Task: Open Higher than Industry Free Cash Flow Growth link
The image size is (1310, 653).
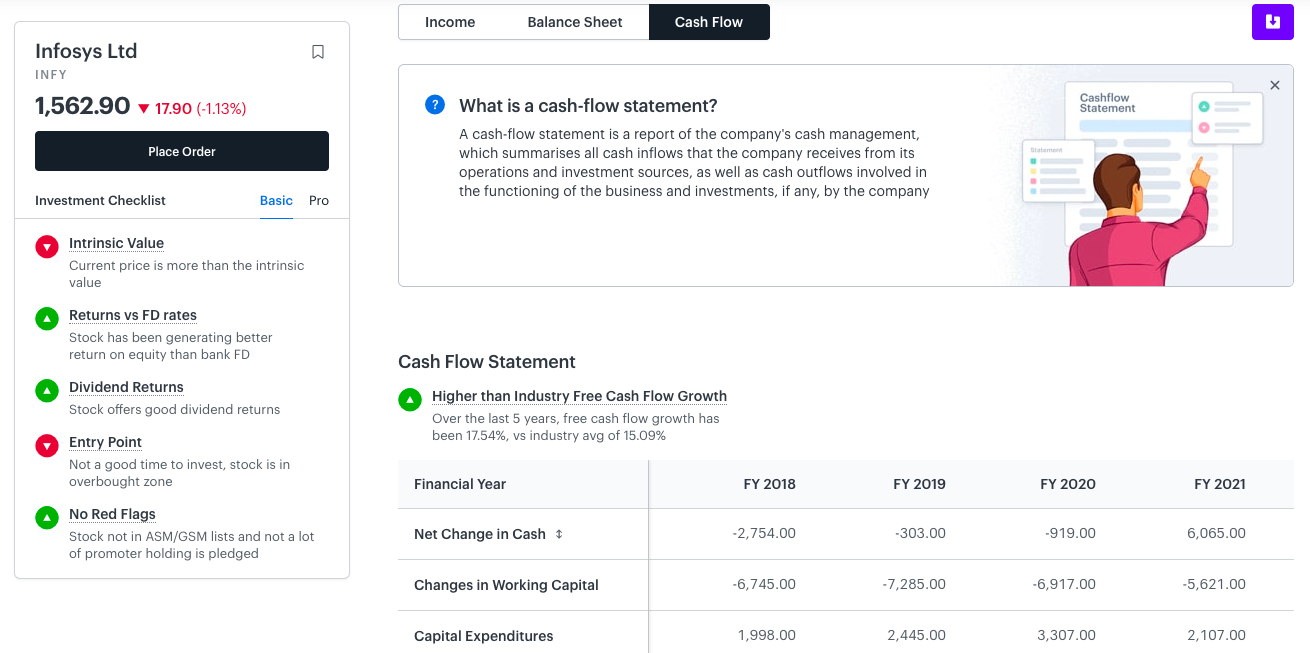Action: tap(579, 396)
